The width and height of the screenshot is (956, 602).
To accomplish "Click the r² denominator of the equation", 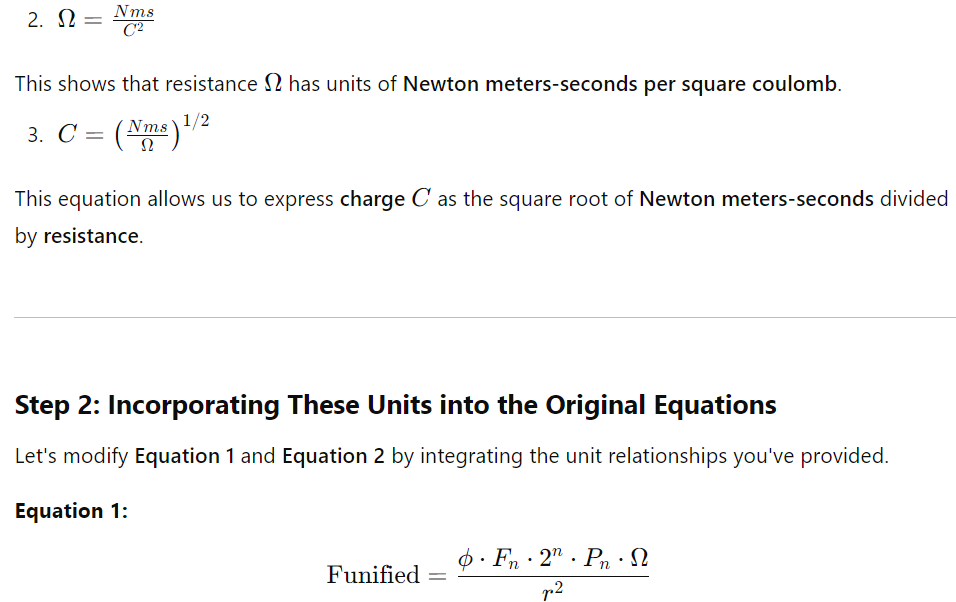I will click(552, 590).
